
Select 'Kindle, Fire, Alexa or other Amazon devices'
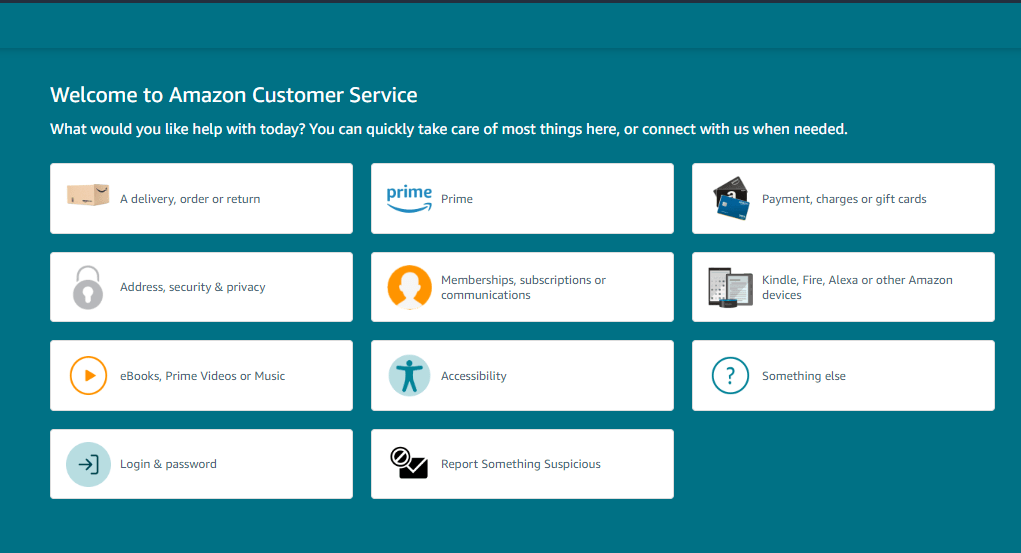[857, 288]
